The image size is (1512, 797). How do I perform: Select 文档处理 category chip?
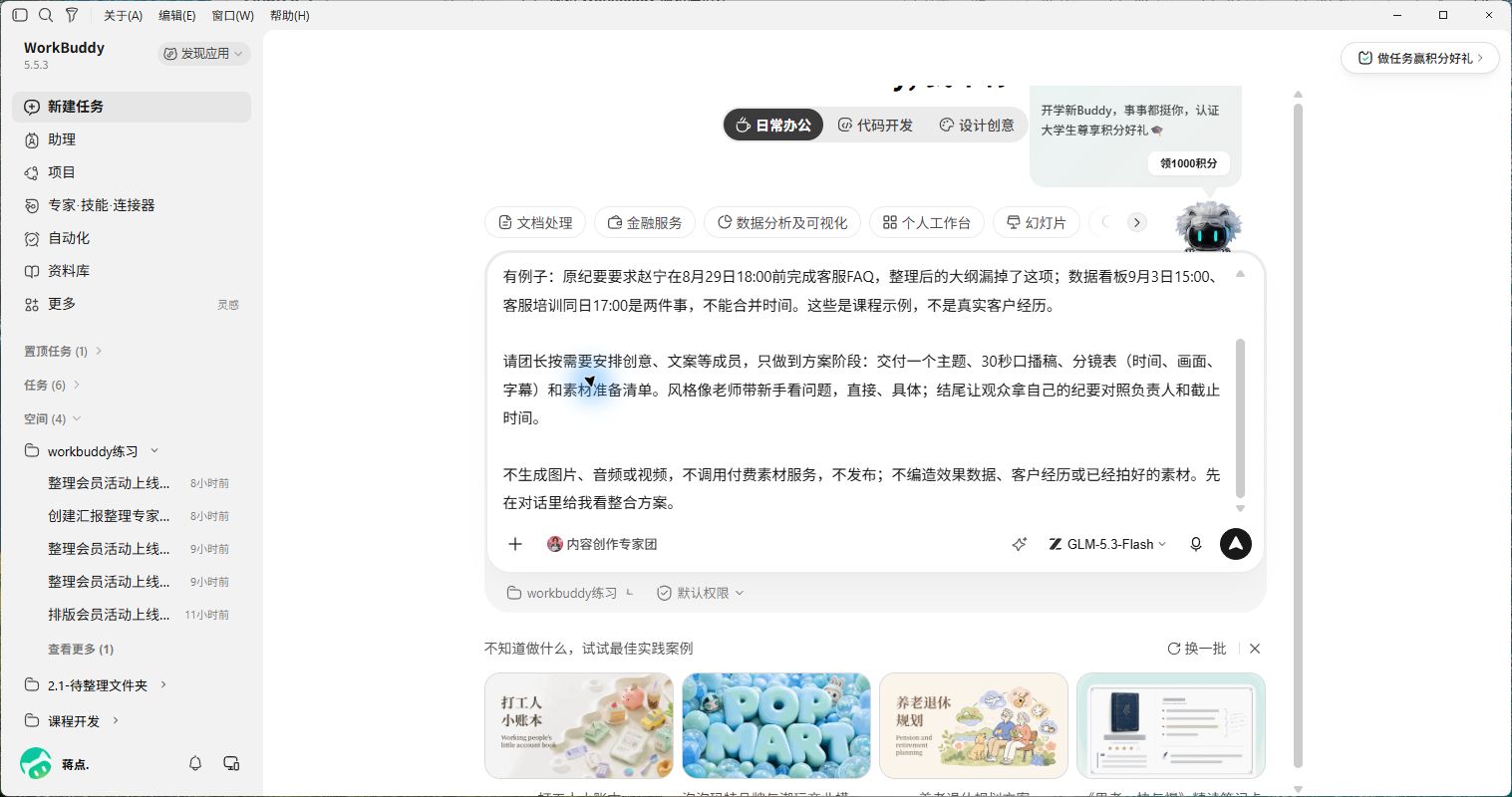(535, 223)
